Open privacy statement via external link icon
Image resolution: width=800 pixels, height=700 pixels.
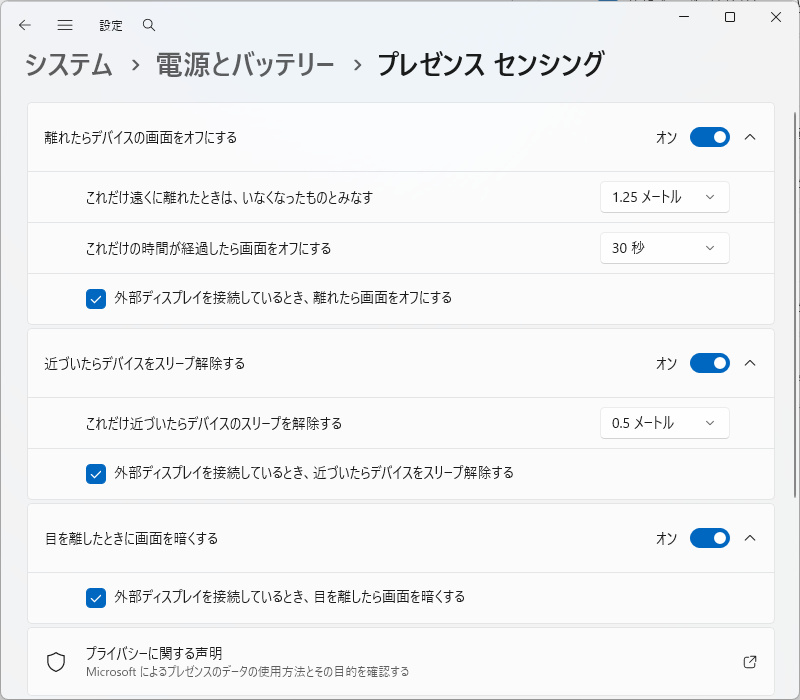[x=750, y=660]
